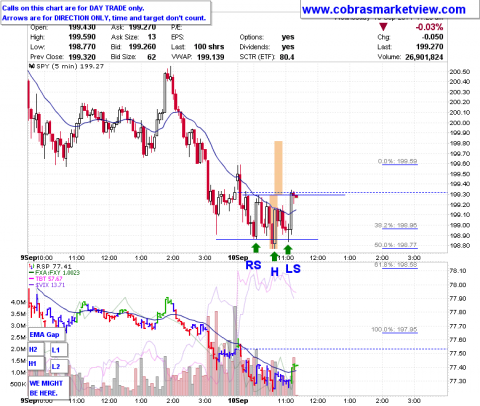Click the 100.0% Fibonacci level label
480x406 pixels.
394,330
